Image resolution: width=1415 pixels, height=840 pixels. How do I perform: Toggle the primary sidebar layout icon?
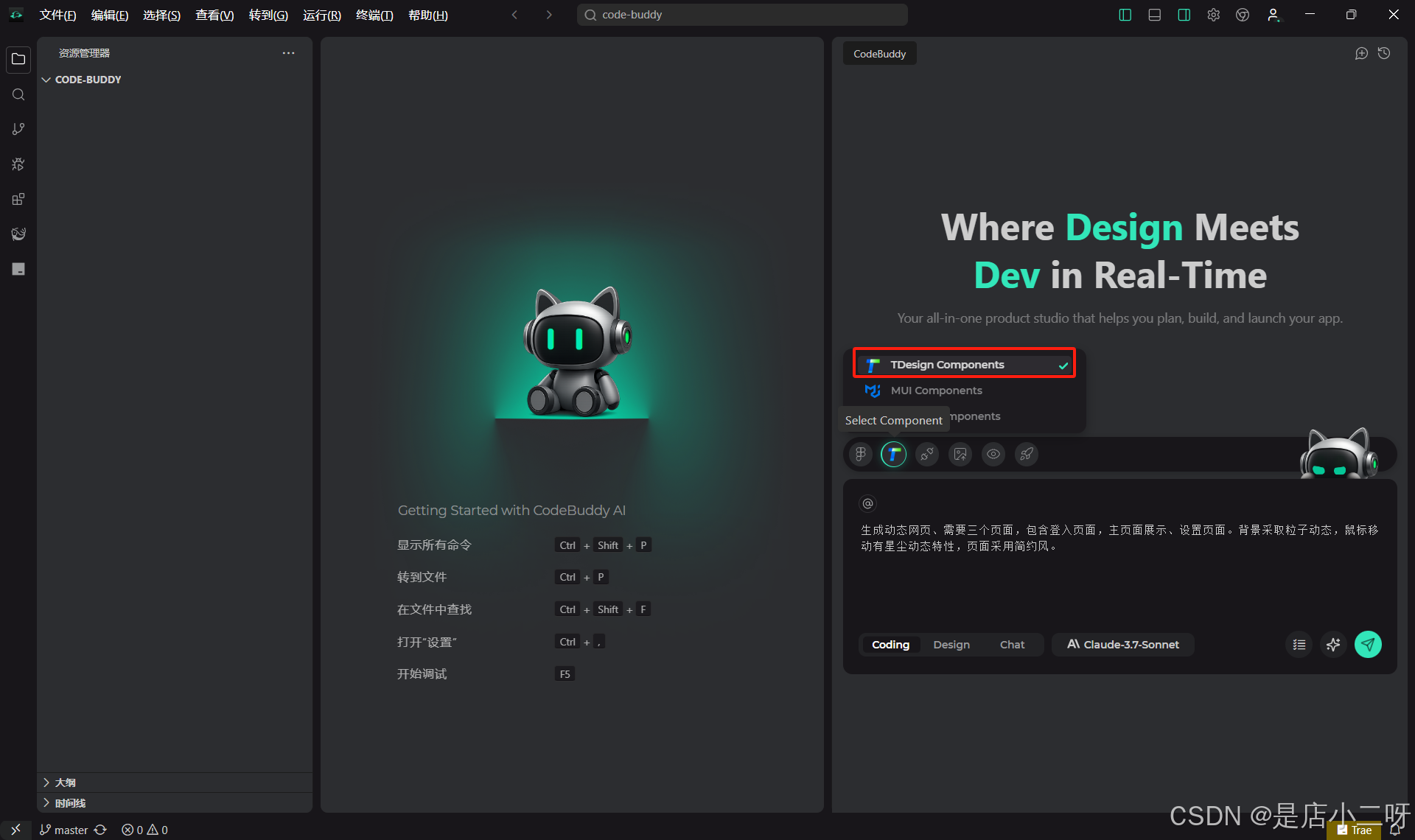[x=1125, y=15]
